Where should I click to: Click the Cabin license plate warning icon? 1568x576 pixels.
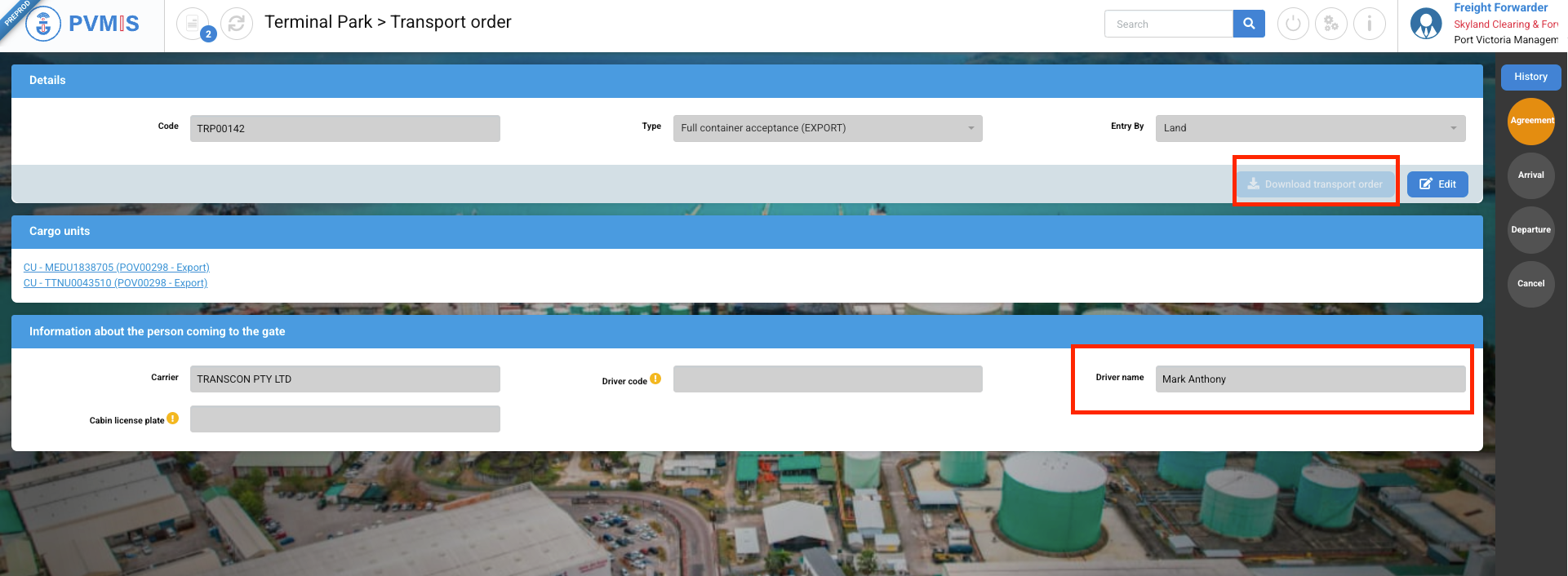173,419
